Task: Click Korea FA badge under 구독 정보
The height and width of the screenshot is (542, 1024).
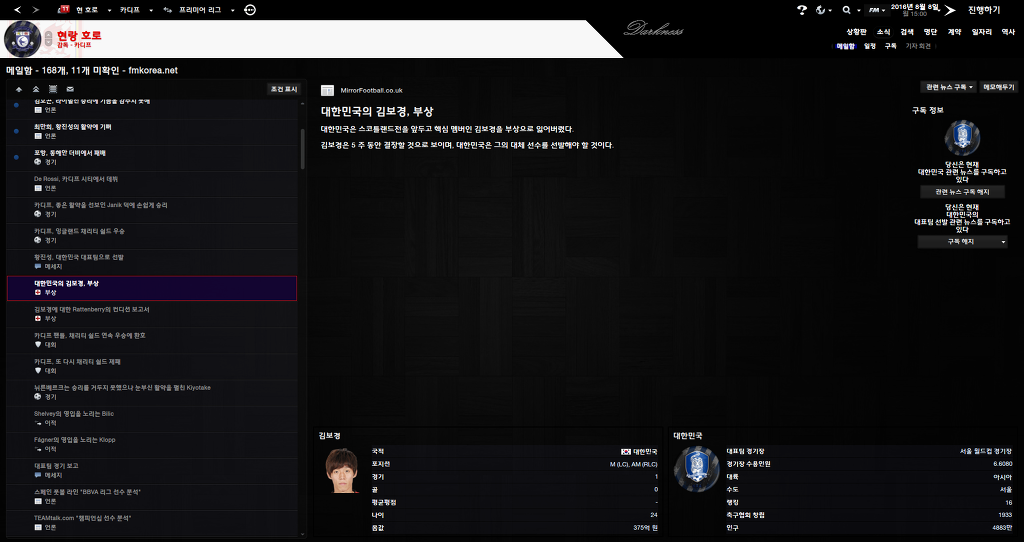Action: click(x=962, y=138)
